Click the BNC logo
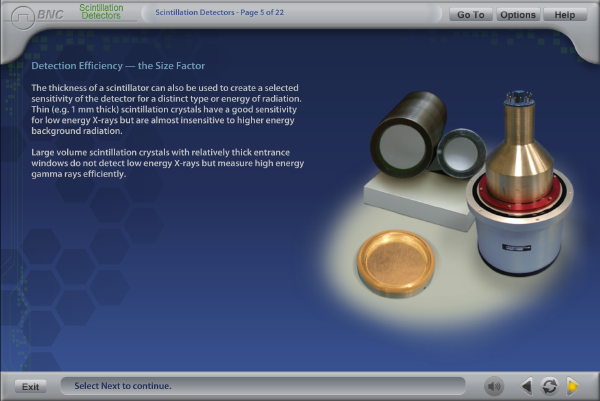The width and height of the screenshot is (600, 401). coord(38,16)
